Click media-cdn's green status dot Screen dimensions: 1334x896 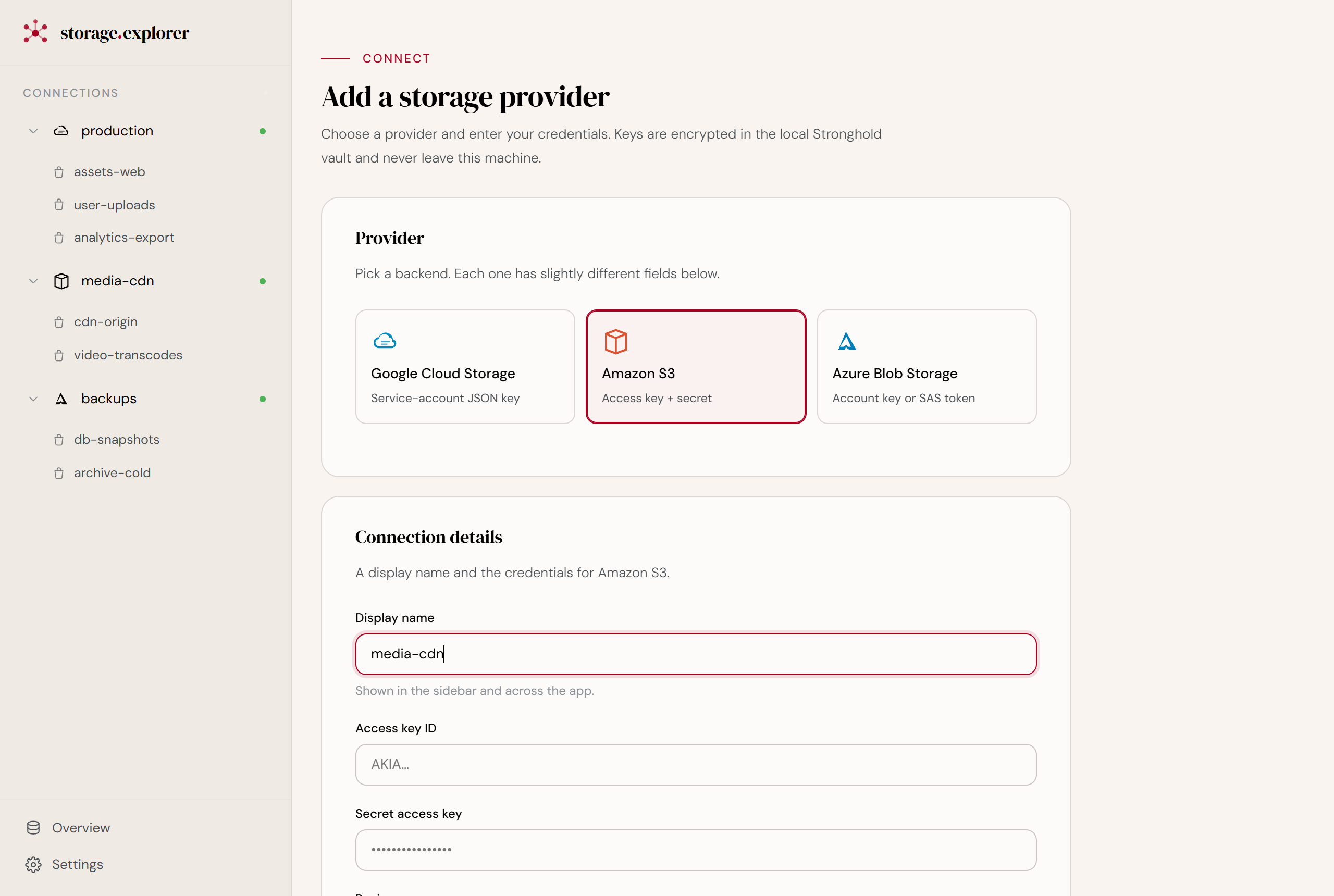click(262, 281)
